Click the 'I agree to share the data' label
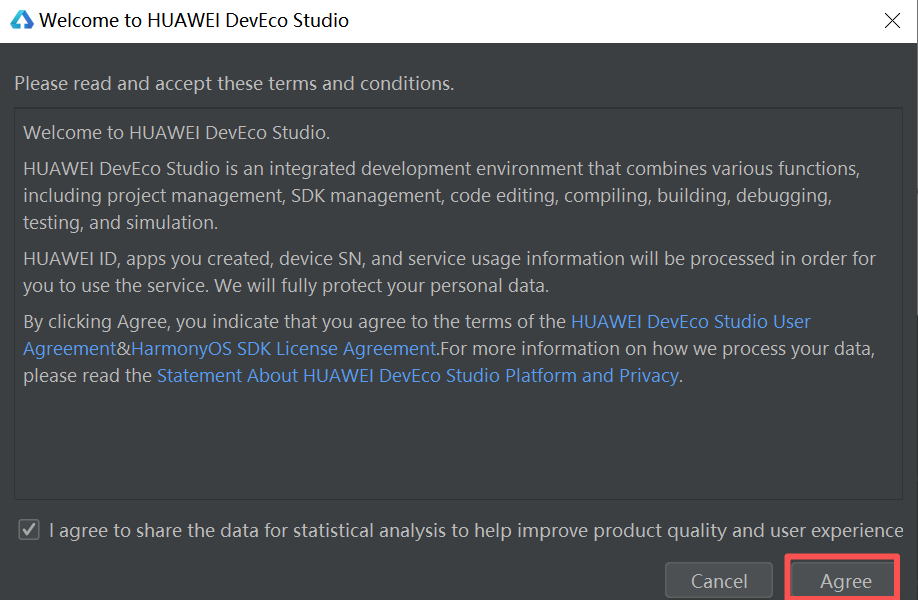The image size is (918, 600). [x=476, y=531]
